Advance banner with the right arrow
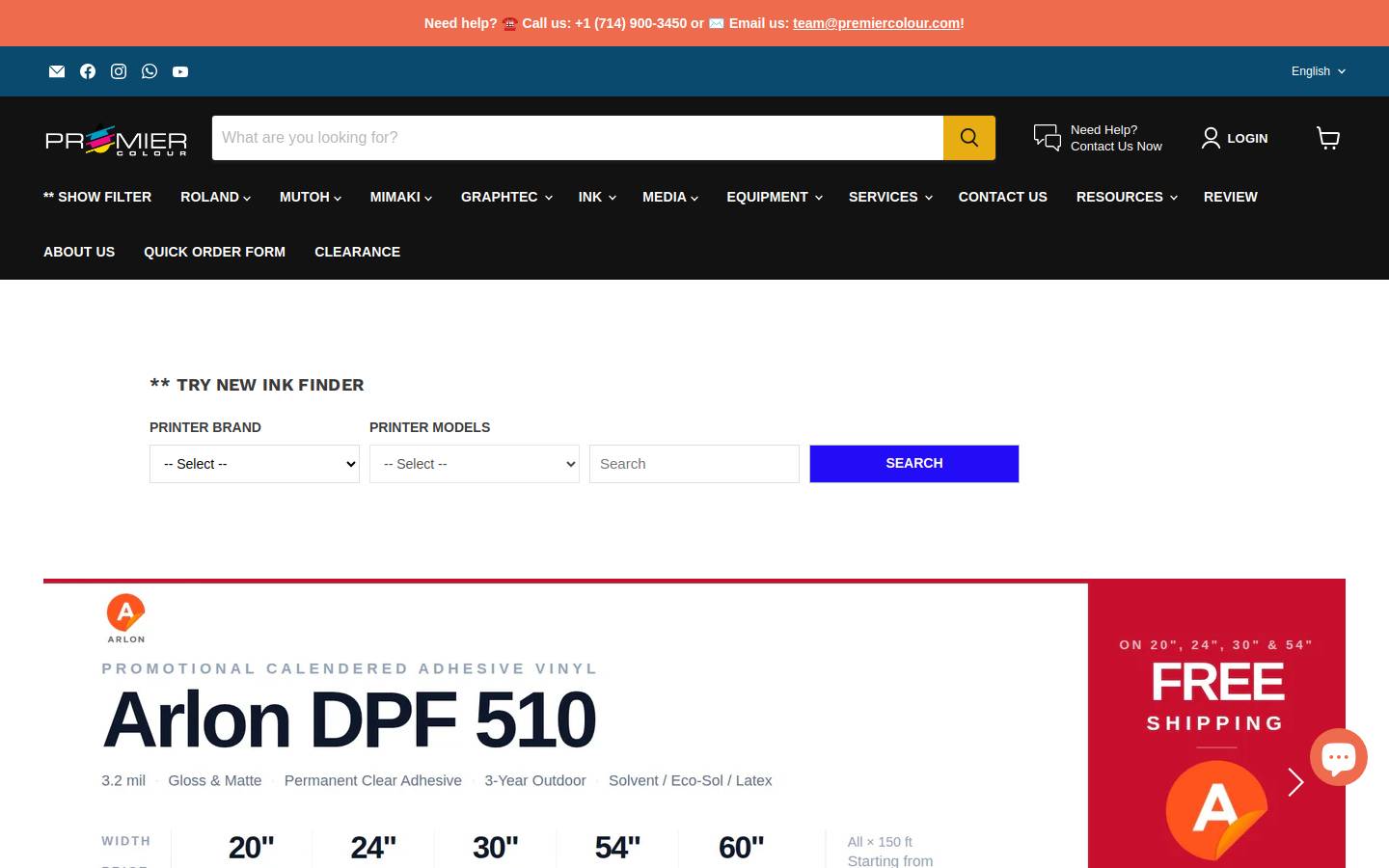1389x868 pixels. (x=1295, y=782)
